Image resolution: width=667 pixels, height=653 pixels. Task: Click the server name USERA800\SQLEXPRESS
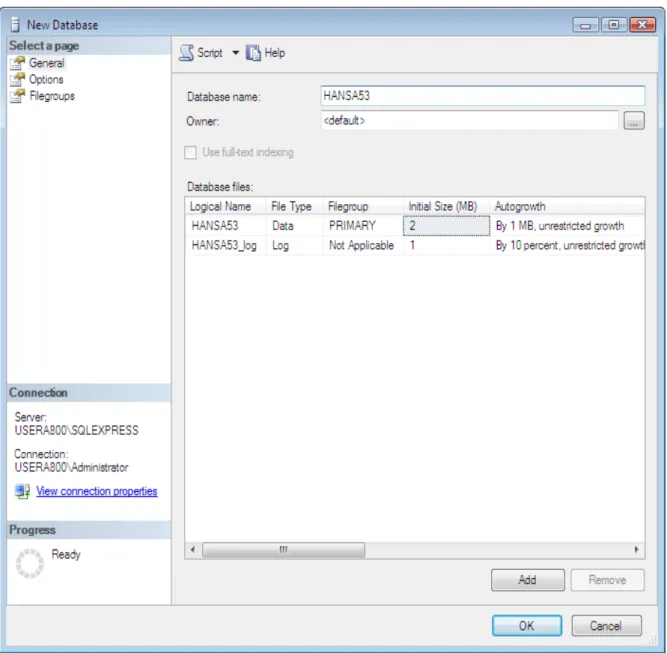[77, 431]
